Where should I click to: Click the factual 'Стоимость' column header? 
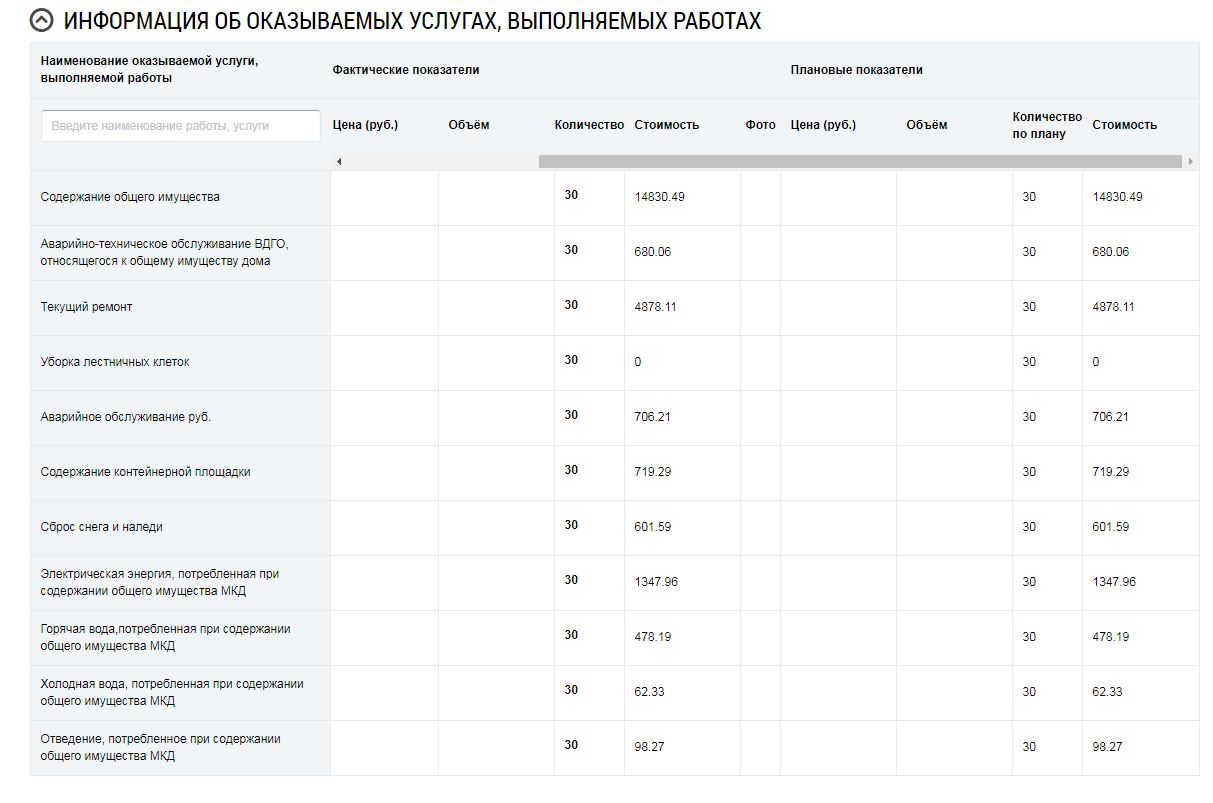click(667, 125)
